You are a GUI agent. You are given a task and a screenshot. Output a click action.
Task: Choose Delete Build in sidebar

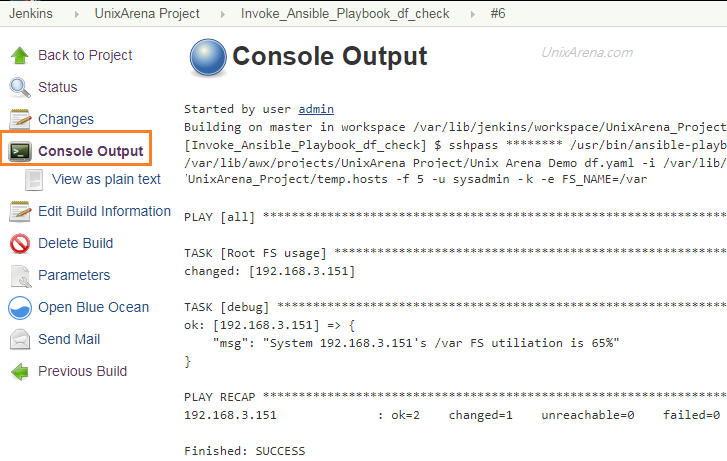tap(76, 243)
